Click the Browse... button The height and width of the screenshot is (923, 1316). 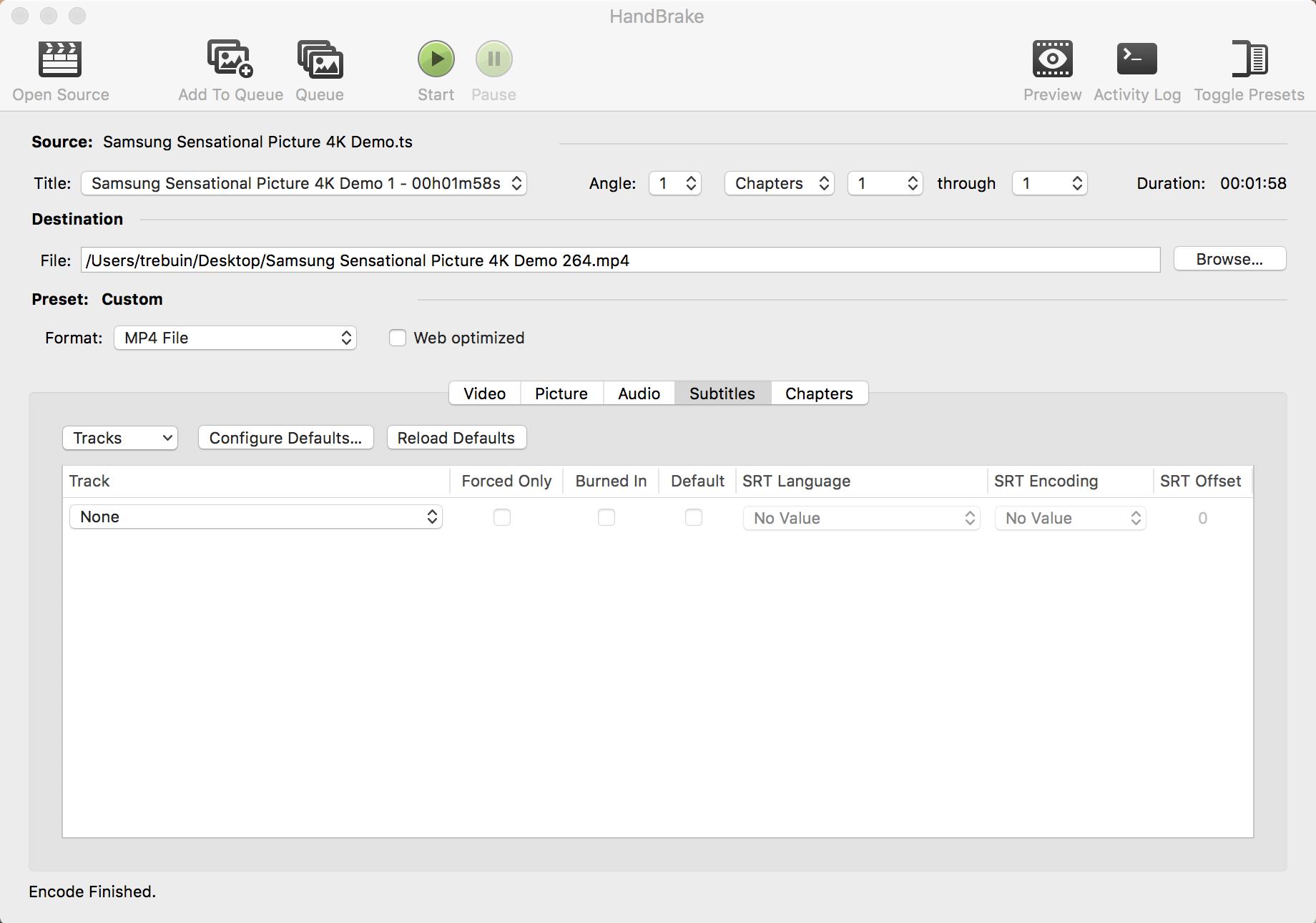tap(1229, 259)
